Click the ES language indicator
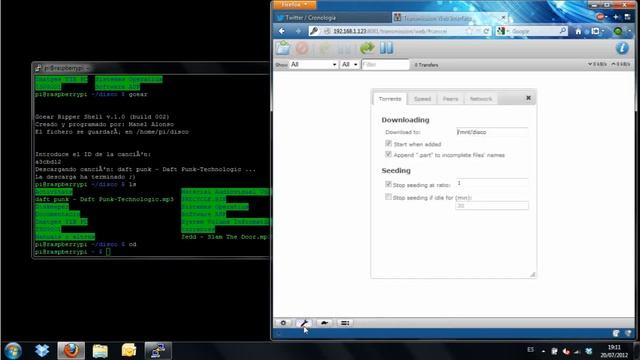Viewport: 640px width, 360px height. pyautogui.click(x=530, y=350)
